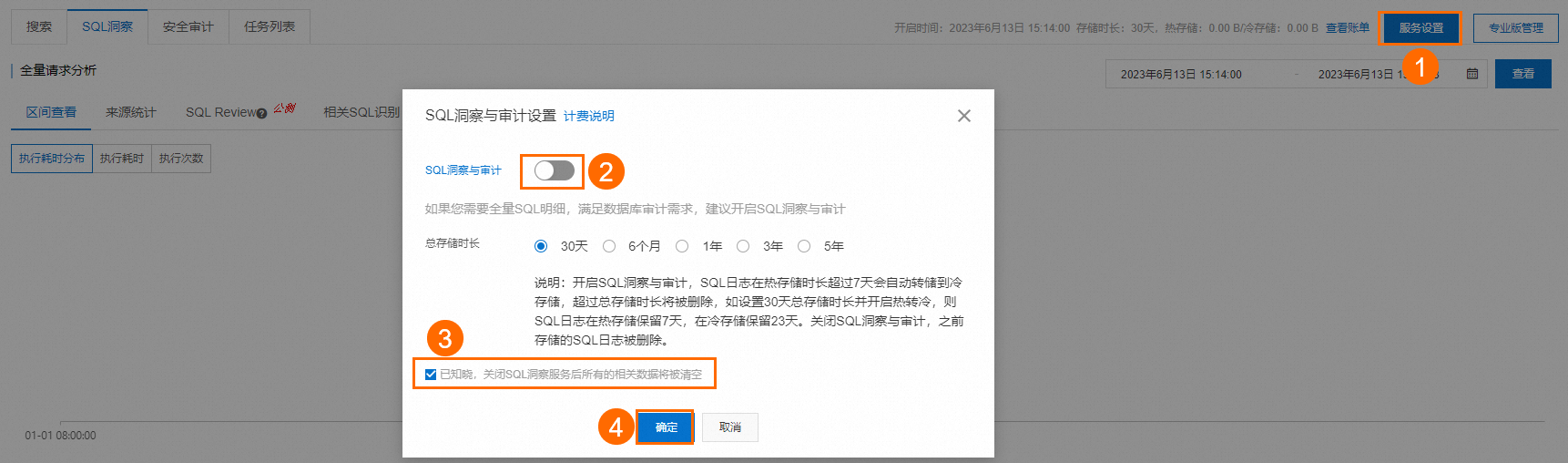Switch to the 安全审计 tab
Screen dimensions: 1568x463
point(188,26)
